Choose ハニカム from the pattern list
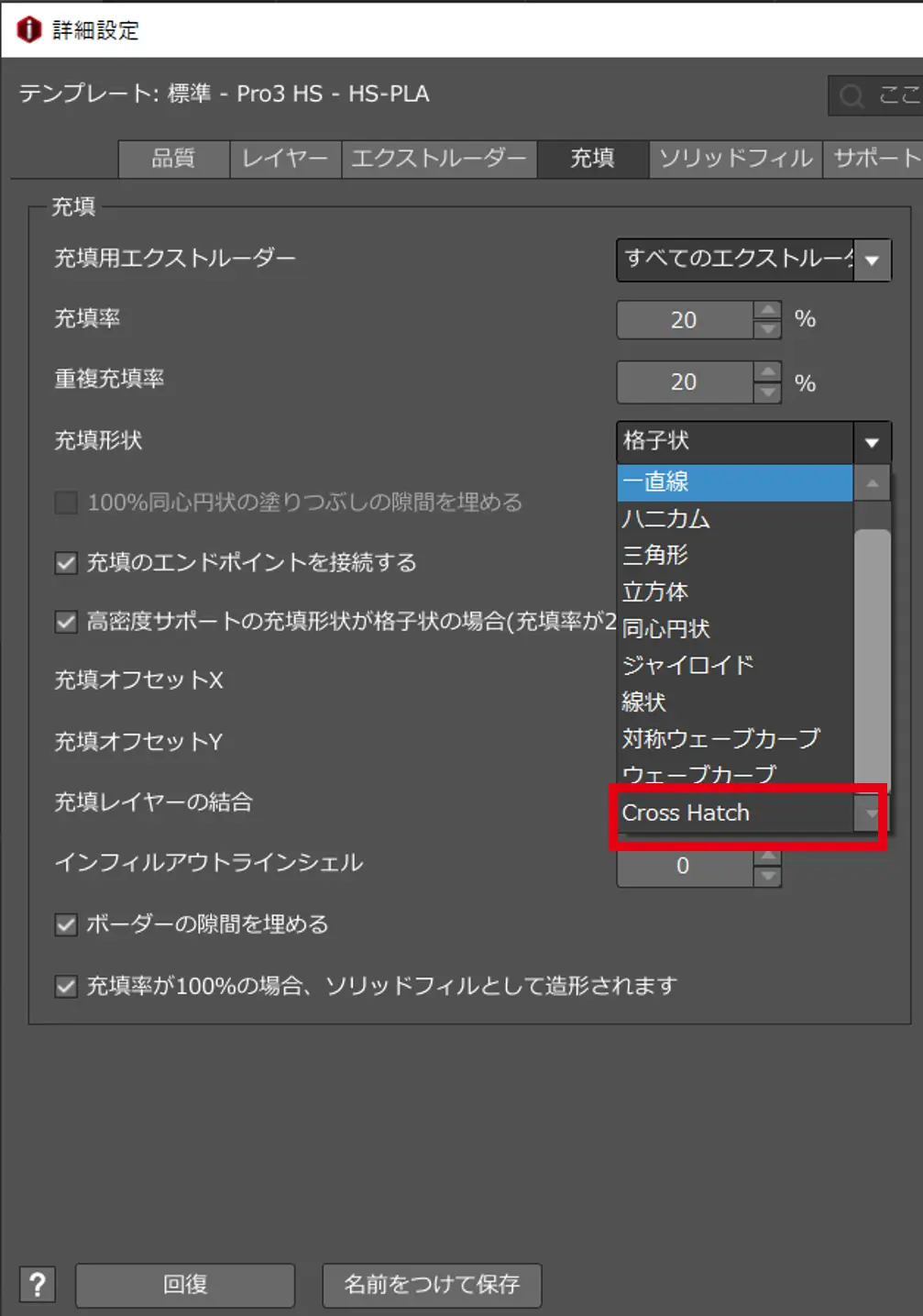Image resolution: width=923 pixels, height=1316 pixels. click(x=666, y=519)
